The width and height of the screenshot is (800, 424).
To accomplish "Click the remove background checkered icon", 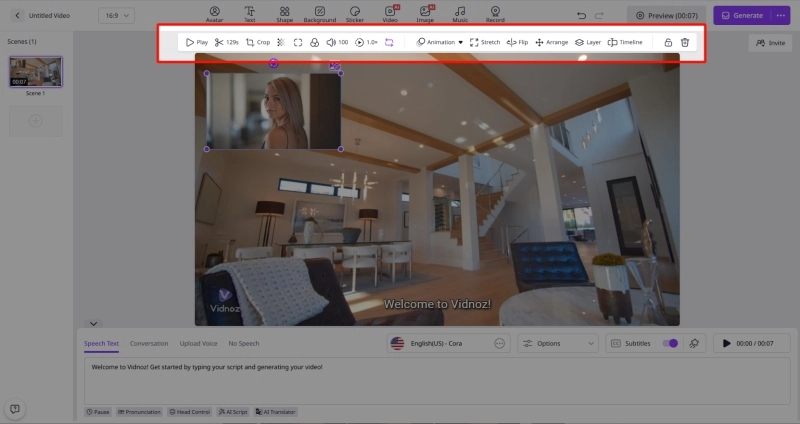I will pos(281,42).
